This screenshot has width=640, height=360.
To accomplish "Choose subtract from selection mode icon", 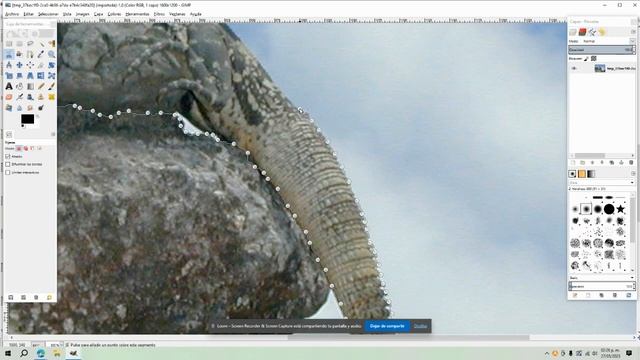I will coord(32,148).
